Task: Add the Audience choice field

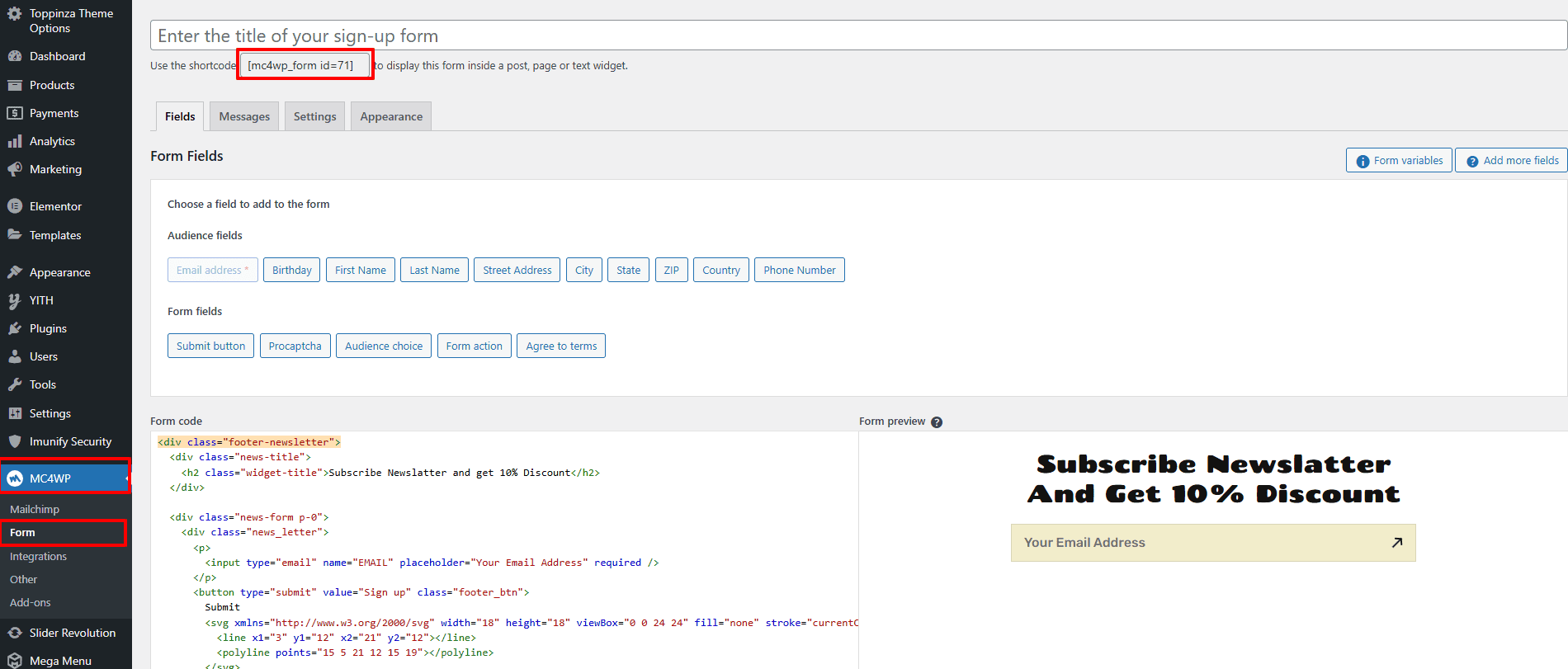Action: 384,346
